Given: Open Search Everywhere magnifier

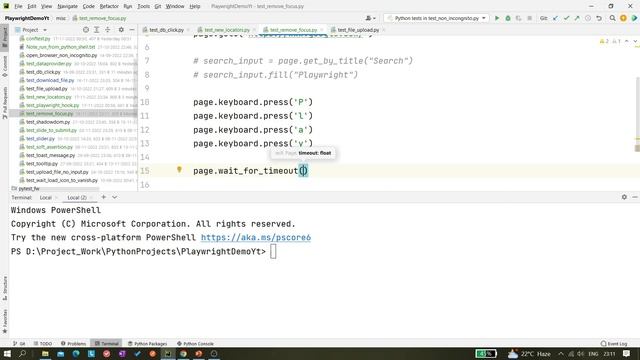Looking at the screenshot, I should click(x=612, y=18).
